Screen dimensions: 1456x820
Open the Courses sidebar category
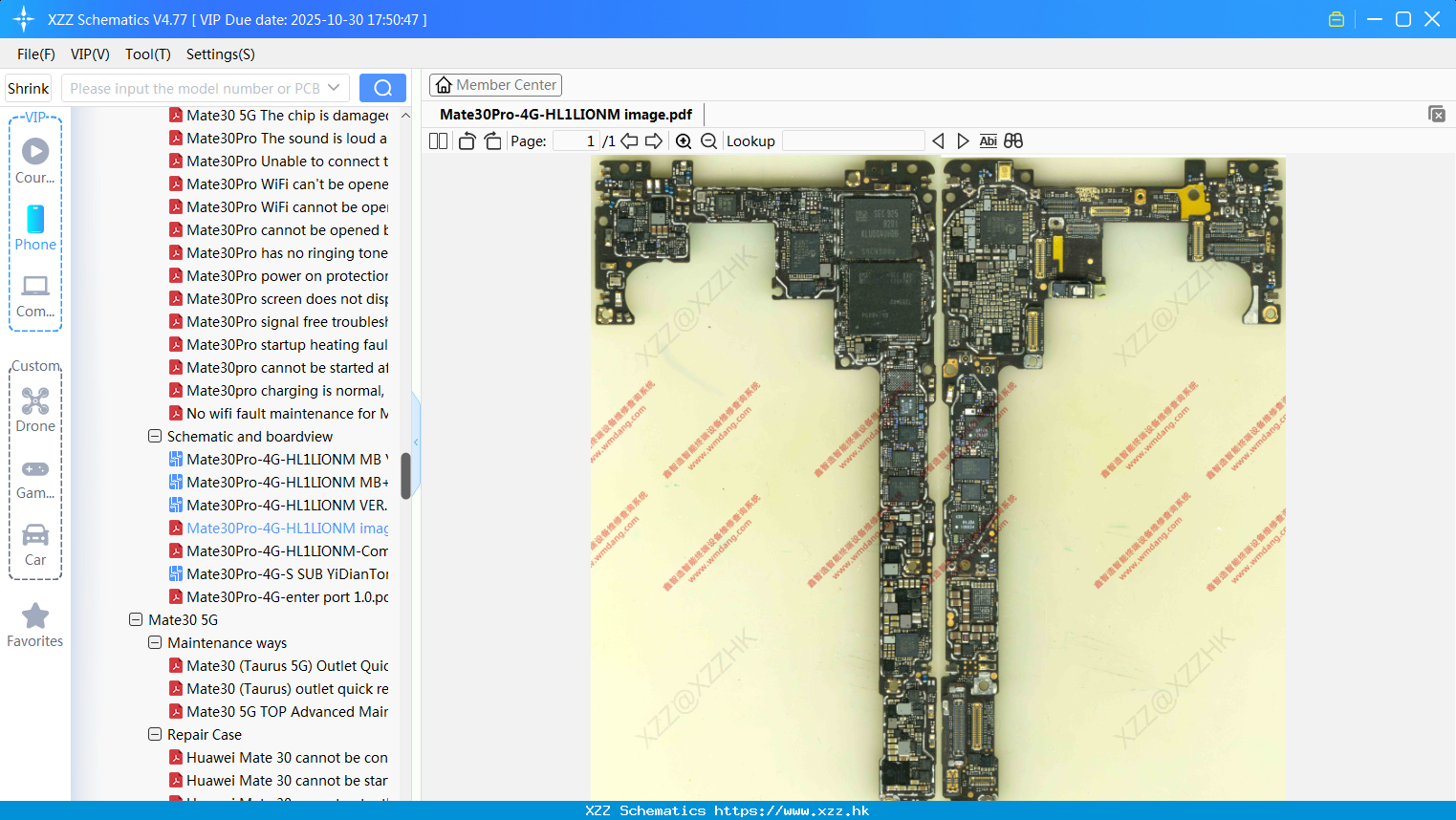click(35, 162)
